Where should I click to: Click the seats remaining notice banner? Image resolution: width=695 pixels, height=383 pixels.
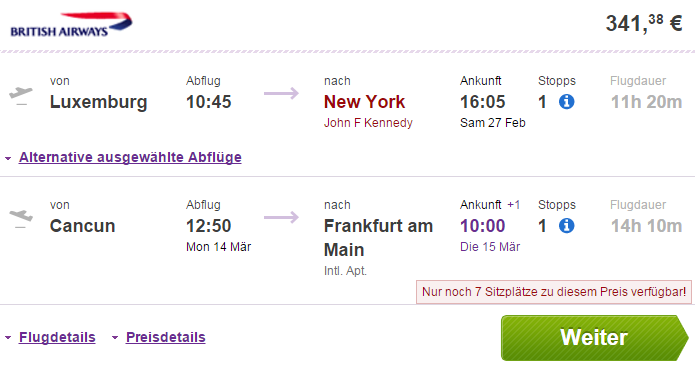[554, 292]
